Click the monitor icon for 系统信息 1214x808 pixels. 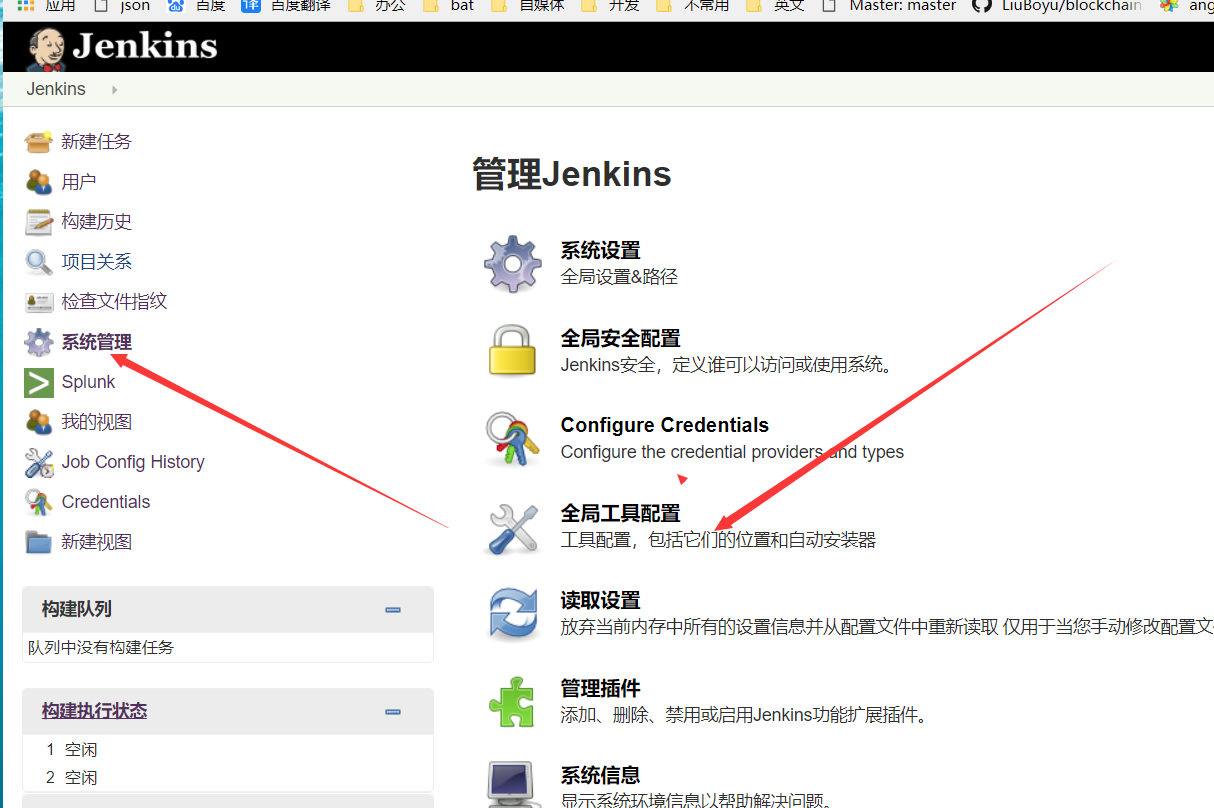(x=512, y=785)
